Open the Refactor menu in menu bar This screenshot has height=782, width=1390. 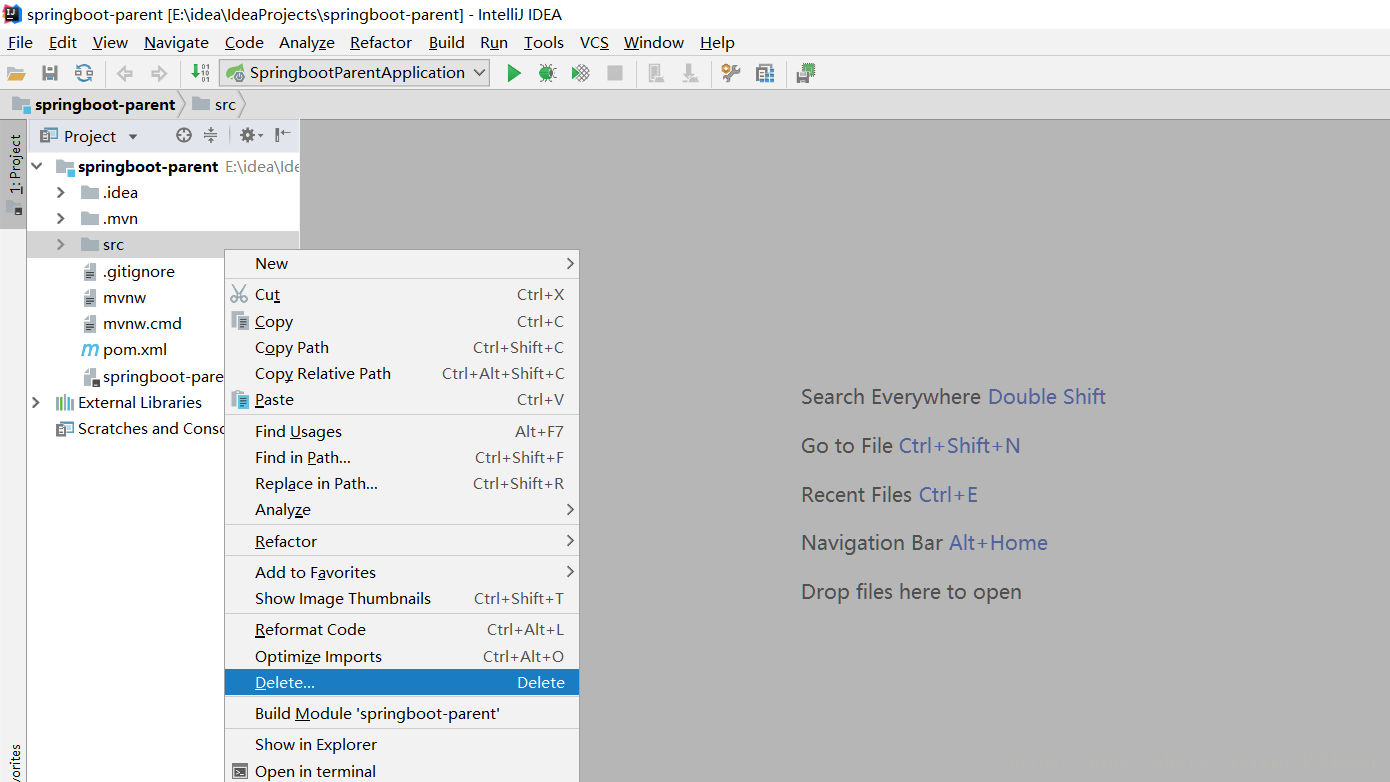(381, 42)
